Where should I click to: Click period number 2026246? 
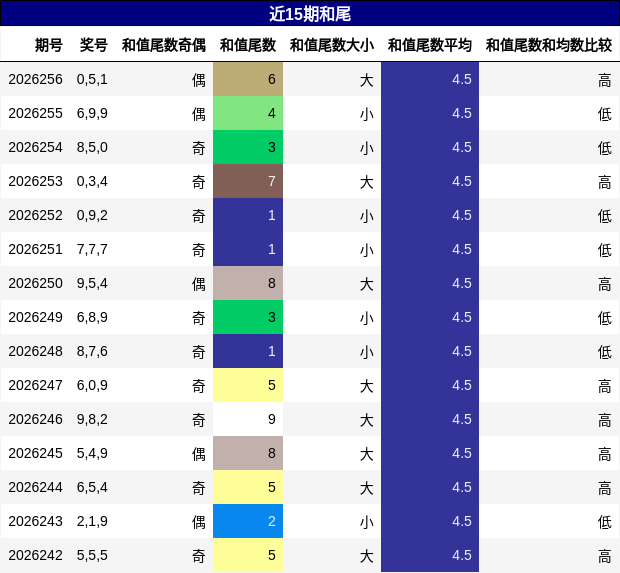click(x=35, y=419)
